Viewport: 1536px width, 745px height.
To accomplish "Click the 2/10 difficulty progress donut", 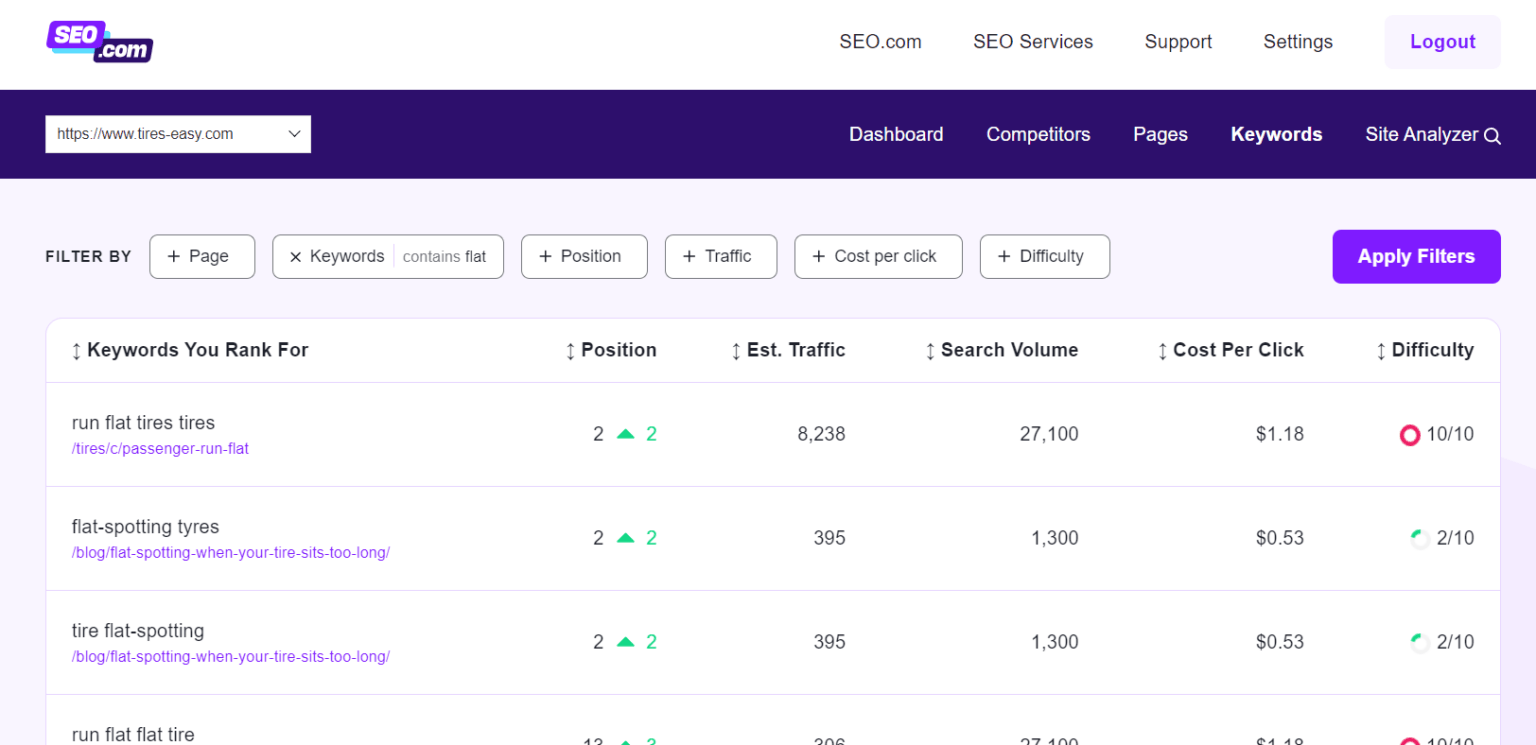I will click(x=1420, y=538).
